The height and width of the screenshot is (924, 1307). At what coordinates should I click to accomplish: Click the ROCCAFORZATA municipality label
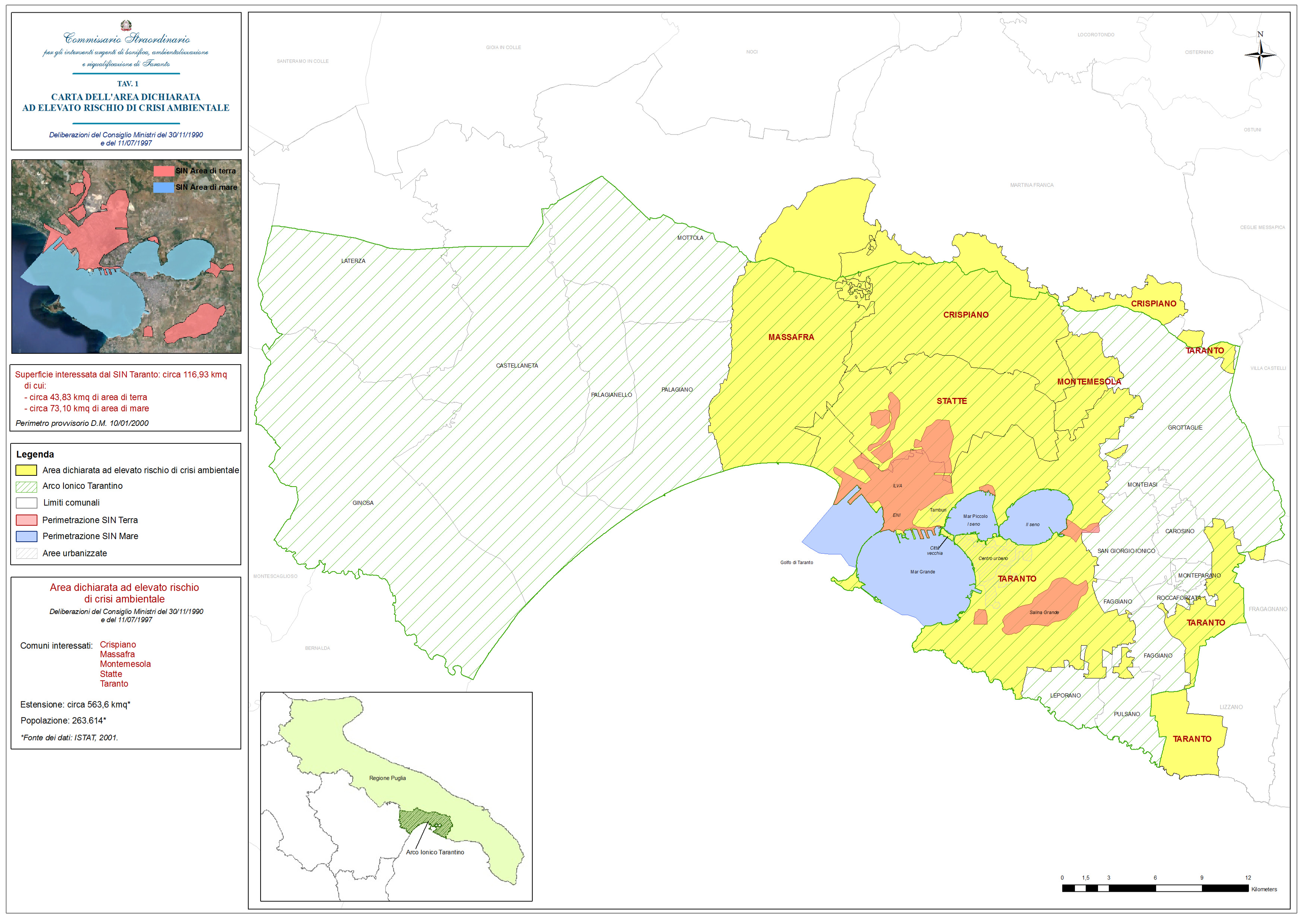(1179, 598)
